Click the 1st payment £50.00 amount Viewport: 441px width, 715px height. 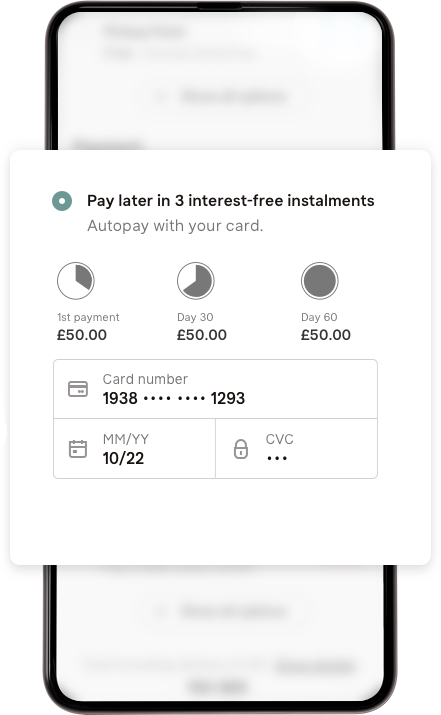pyautogui.click(x=82, y=335)
